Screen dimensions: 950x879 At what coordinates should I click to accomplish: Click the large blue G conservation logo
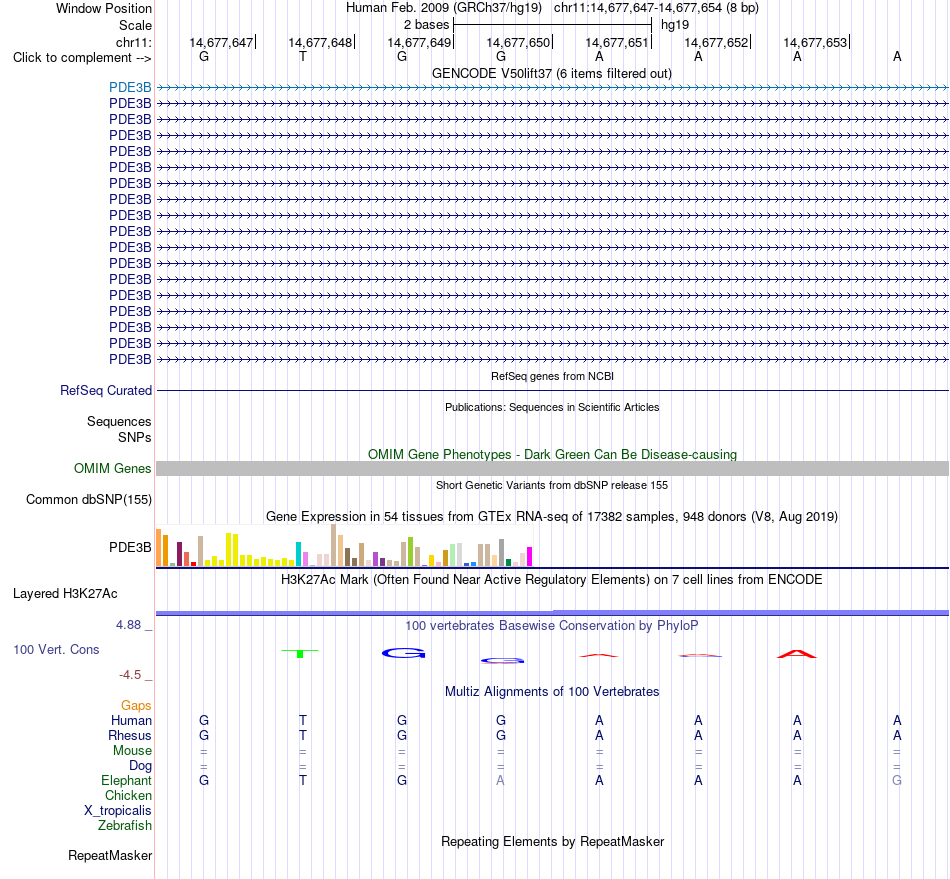(404, 653)
